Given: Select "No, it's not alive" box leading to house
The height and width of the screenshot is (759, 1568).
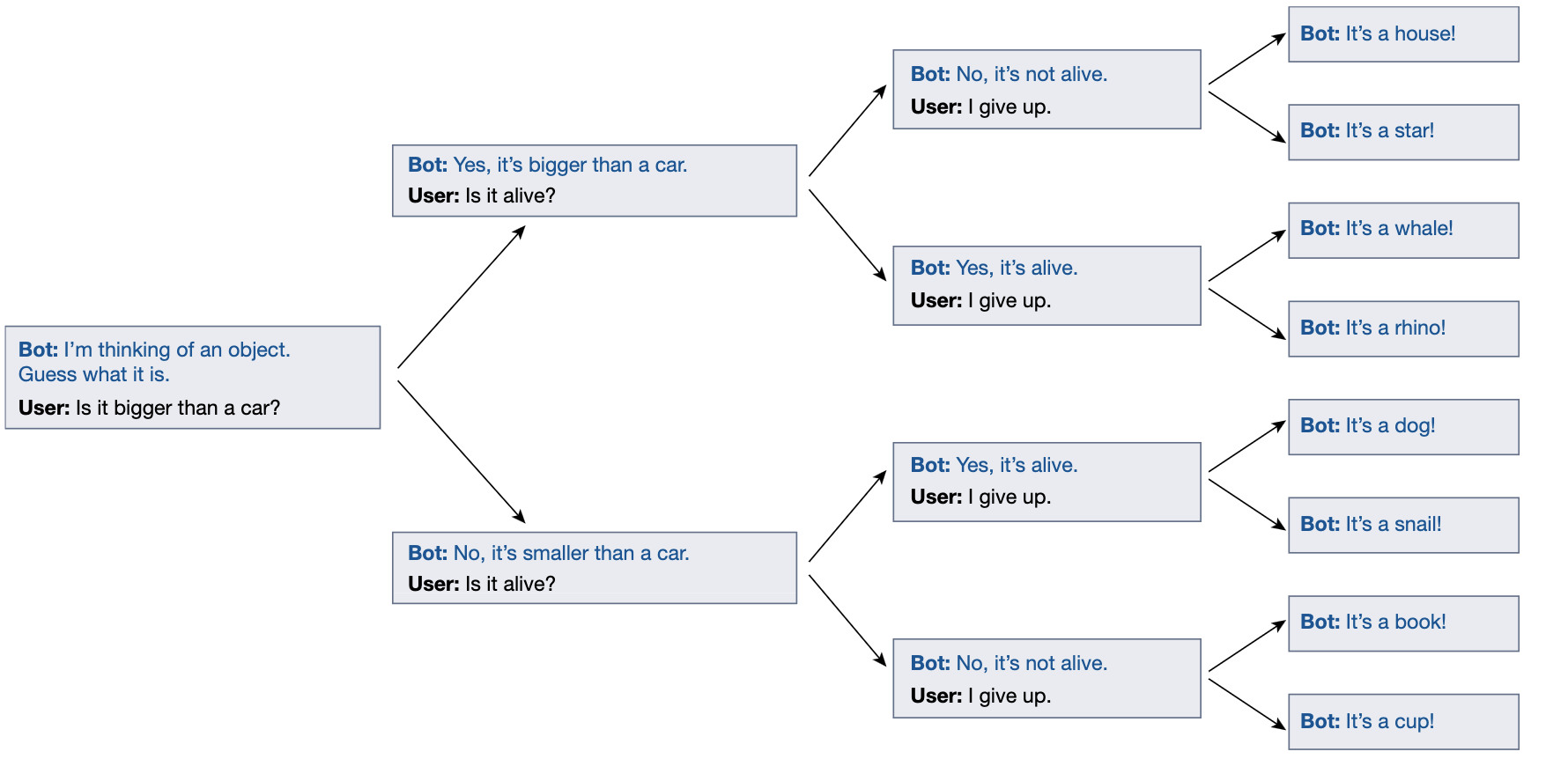Looking at the screenshot, I should click(1046, 90).
